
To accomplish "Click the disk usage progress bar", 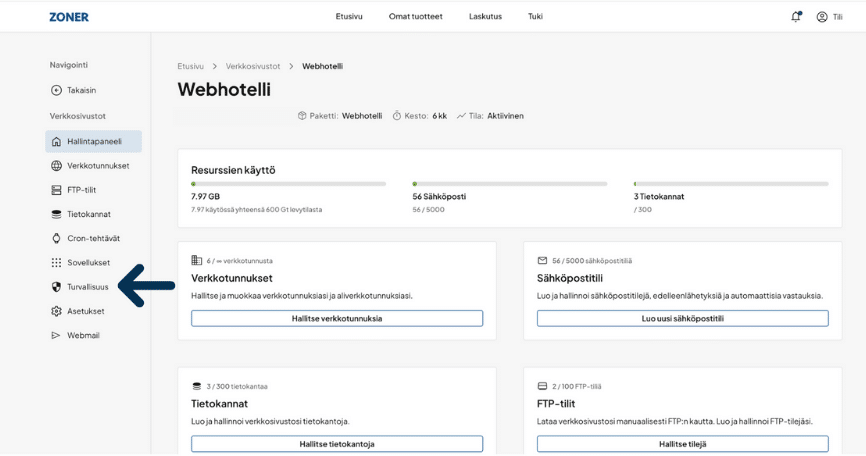I will (x=288, y=184).
